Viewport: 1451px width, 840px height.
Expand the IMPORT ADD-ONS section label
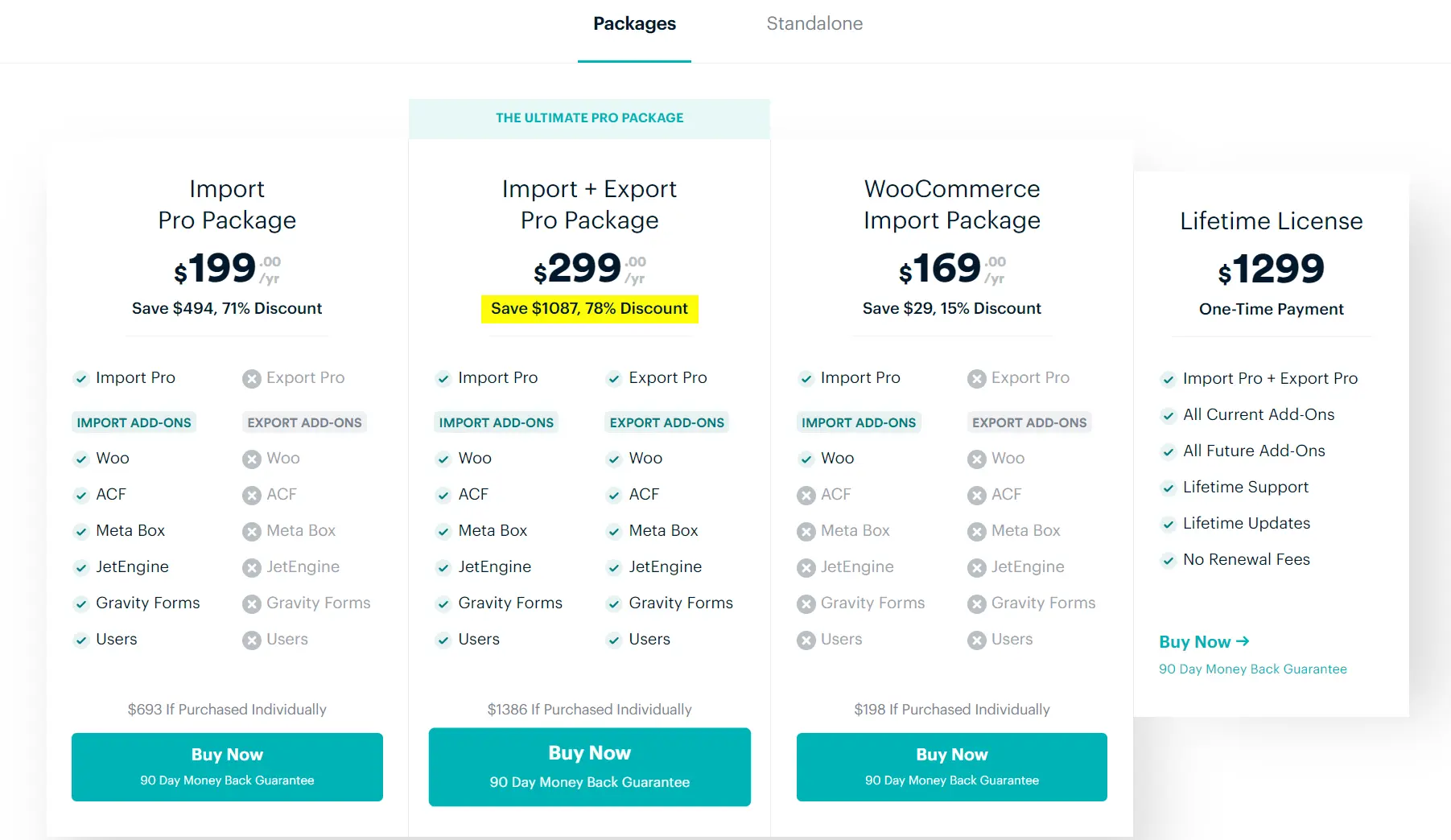[x=134, y=422]
